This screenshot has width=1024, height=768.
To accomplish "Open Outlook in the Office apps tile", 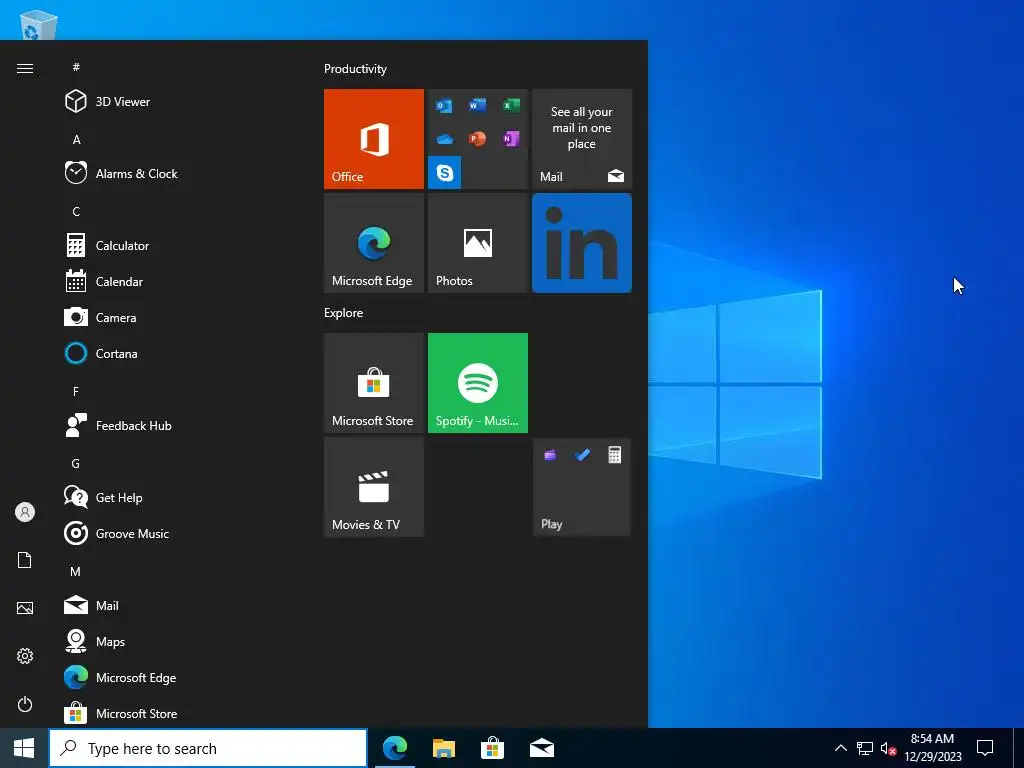I will pos(445,106).
